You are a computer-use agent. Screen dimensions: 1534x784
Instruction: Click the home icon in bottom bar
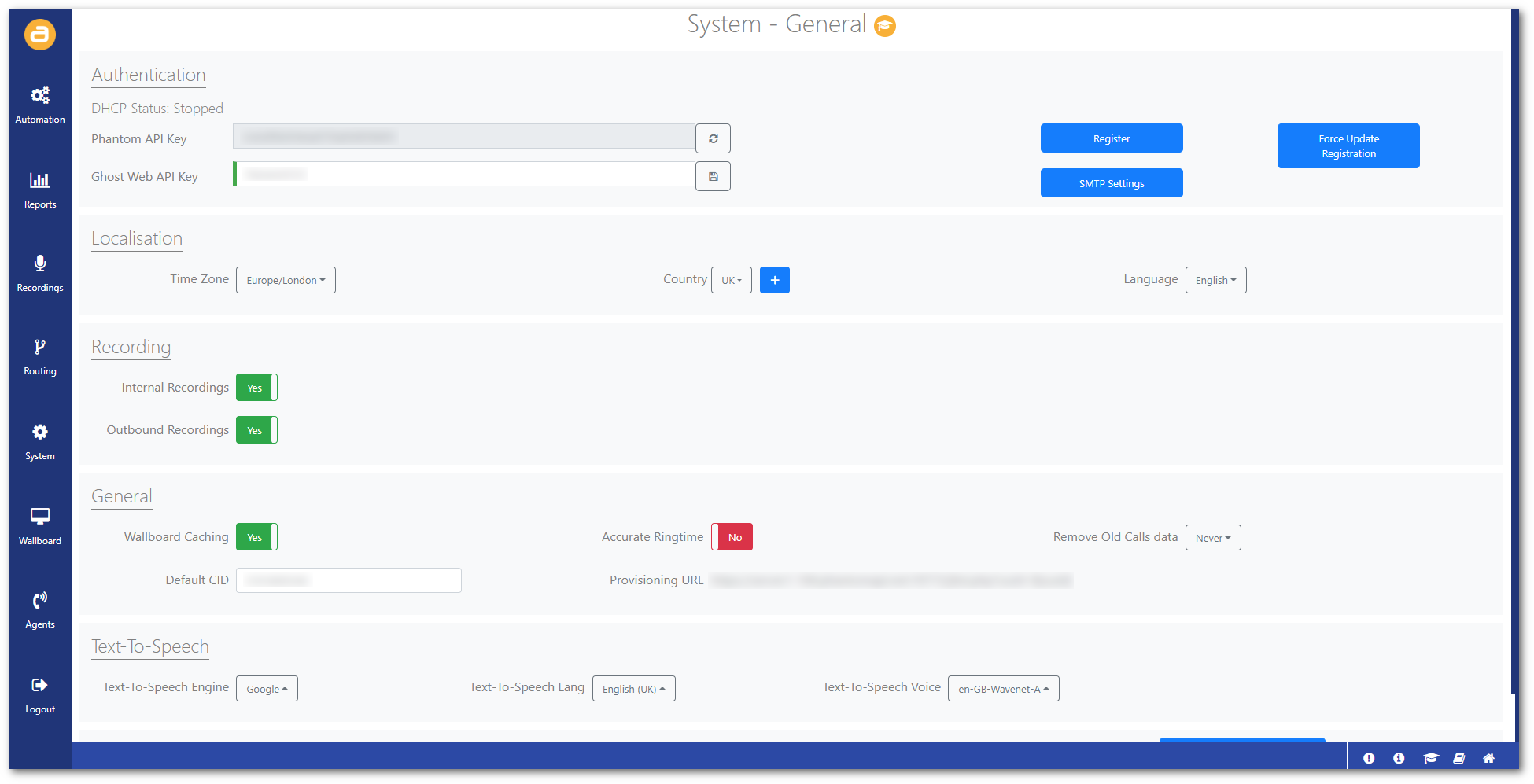click(x=1489, y=757)
